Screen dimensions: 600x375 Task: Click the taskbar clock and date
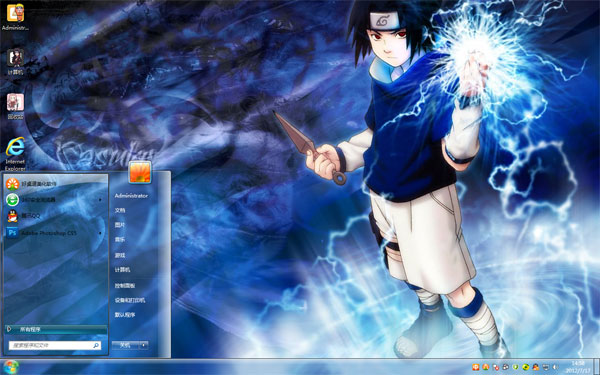(x=578, y=367)
